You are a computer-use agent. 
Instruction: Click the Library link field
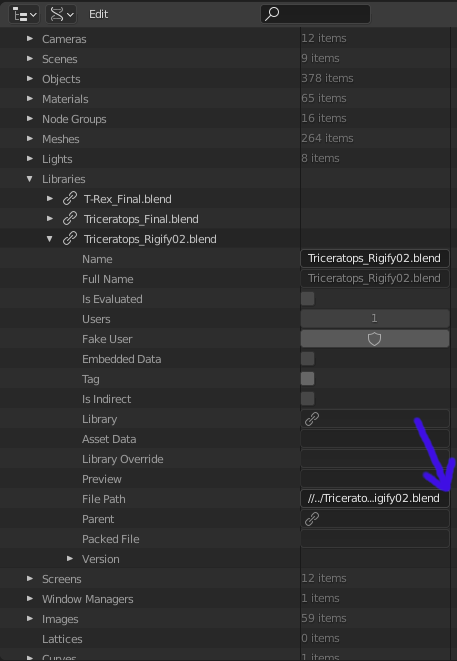coord(375,419)
